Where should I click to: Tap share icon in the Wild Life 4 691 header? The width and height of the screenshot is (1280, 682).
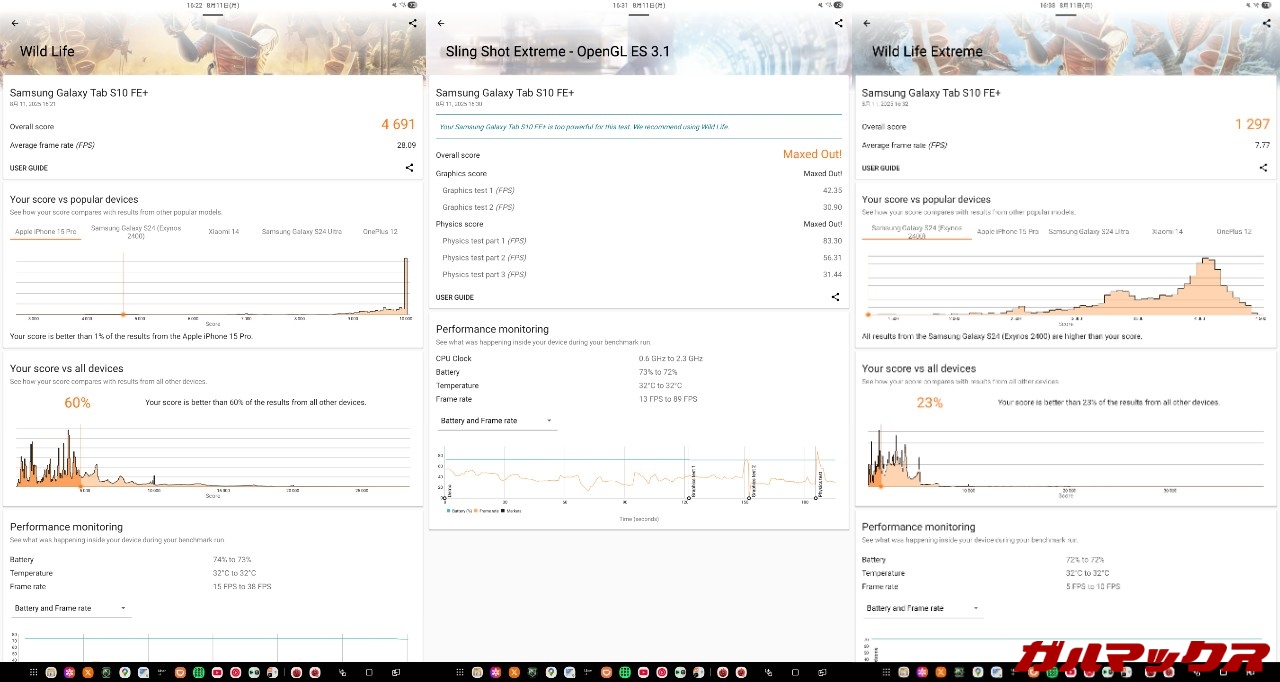pos(413,23)
